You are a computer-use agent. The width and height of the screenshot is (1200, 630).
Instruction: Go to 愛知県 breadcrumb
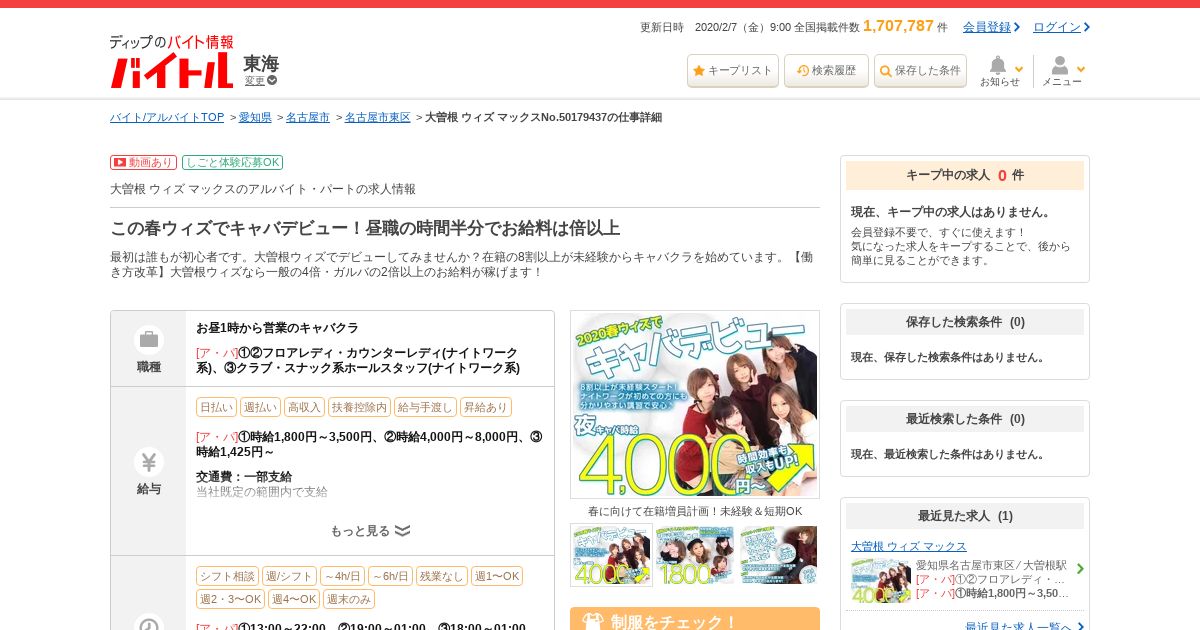pos(255,117)
